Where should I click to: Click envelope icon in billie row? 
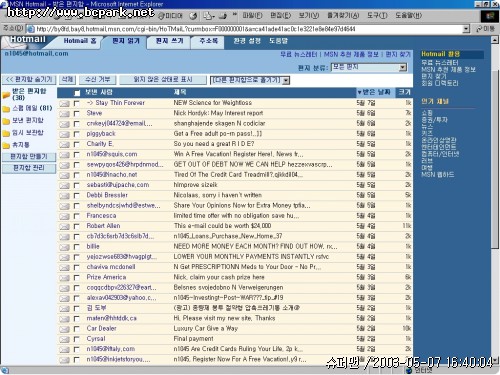click(x=64, y=247)
